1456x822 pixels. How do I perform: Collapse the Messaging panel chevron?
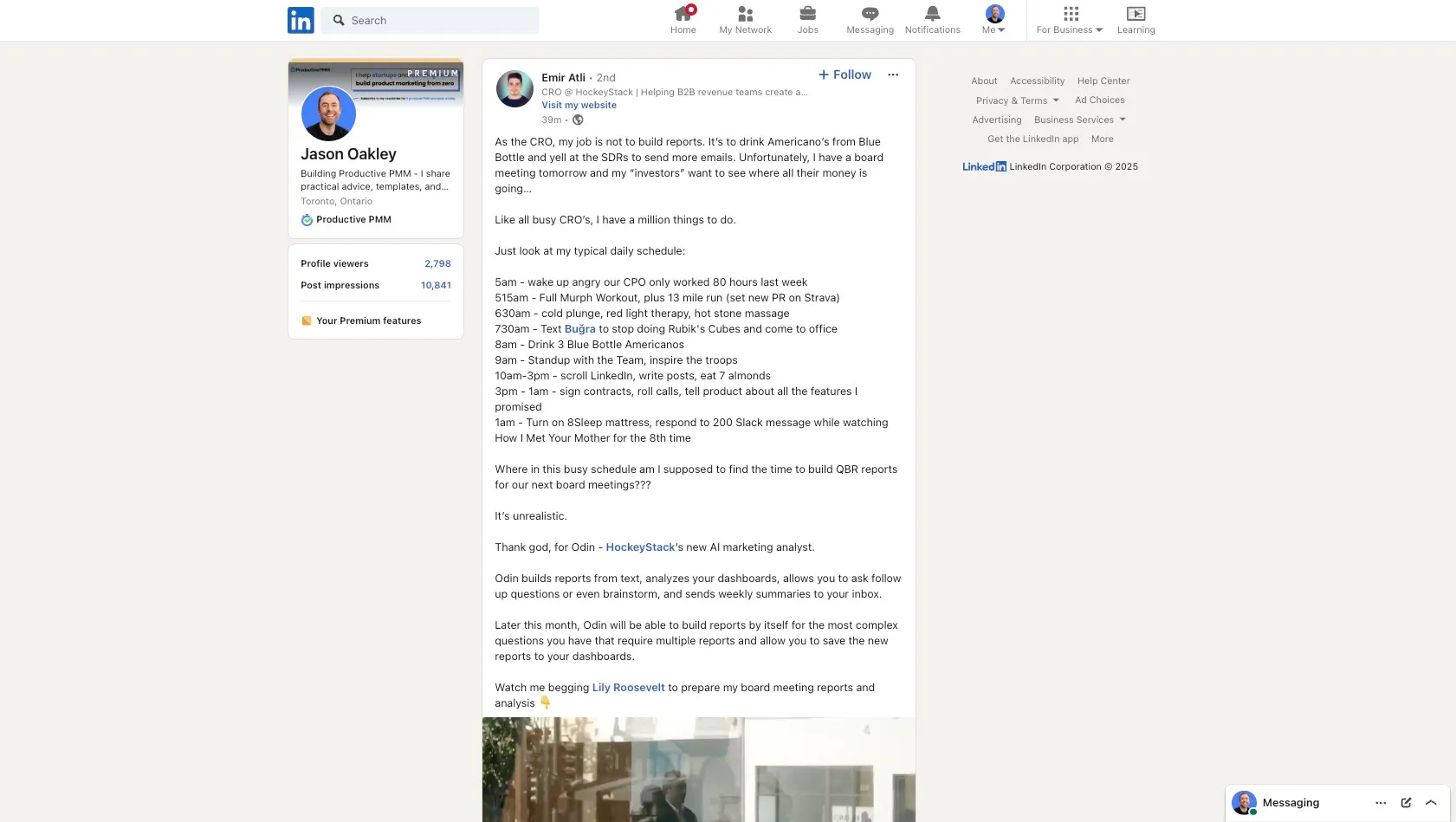click(x=1431, y=802)
